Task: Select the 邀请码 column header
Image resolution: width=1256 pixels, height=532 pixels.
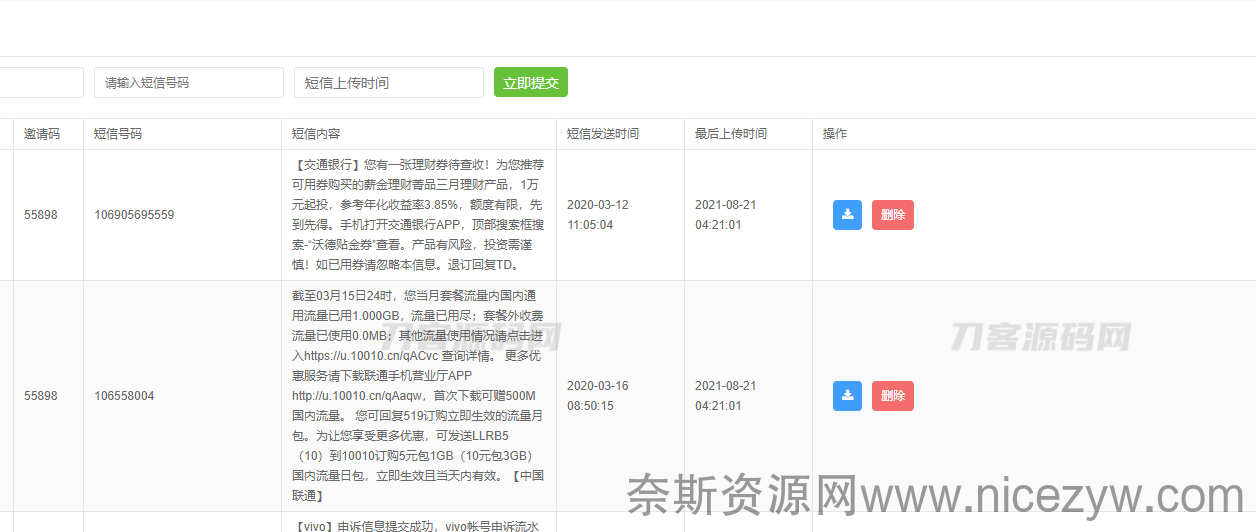Action: (x=42, y=134)
